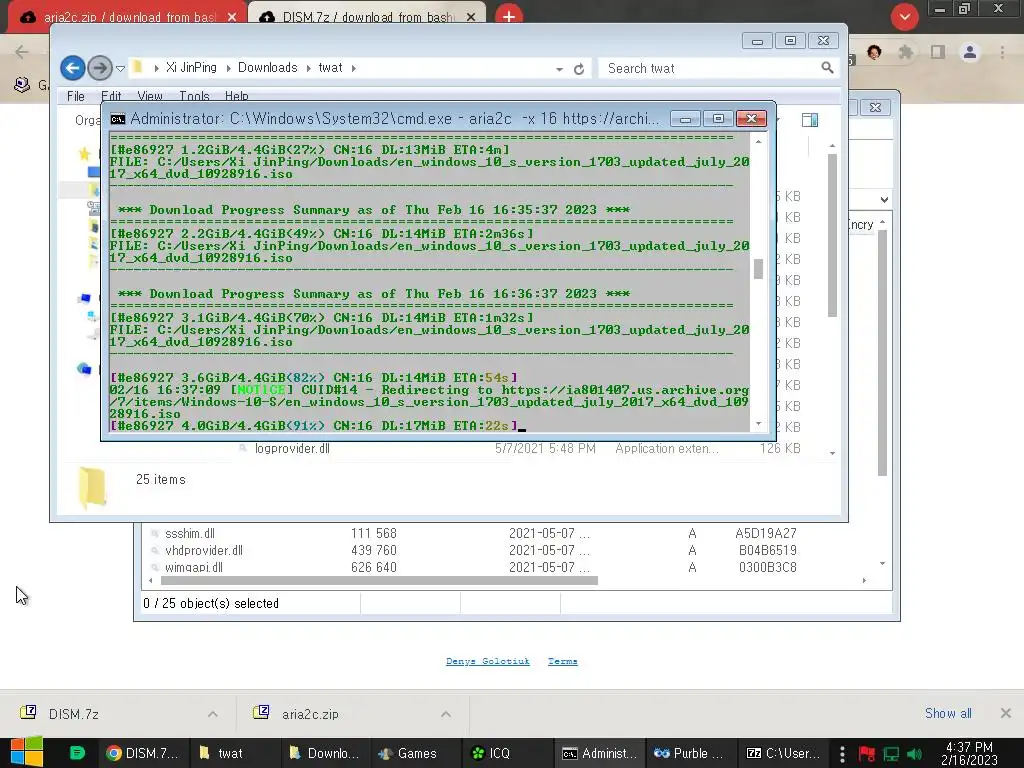
Task: Expand options arrow for DISM.7z download
Action: pyautogui.click(x=213, y=714)
